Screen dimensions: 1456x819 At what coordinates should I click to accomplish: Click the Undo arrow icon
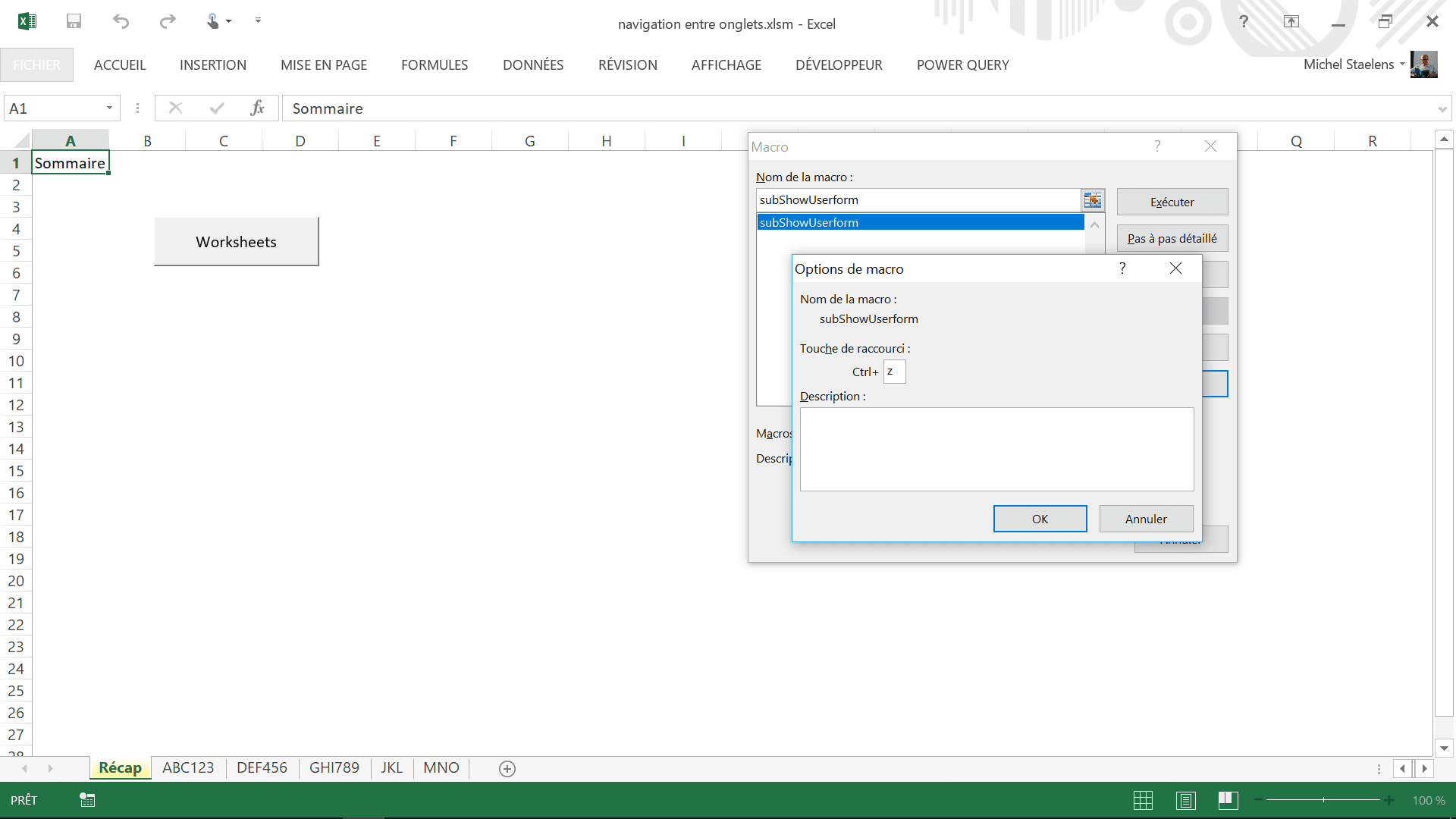click(121, 21)
